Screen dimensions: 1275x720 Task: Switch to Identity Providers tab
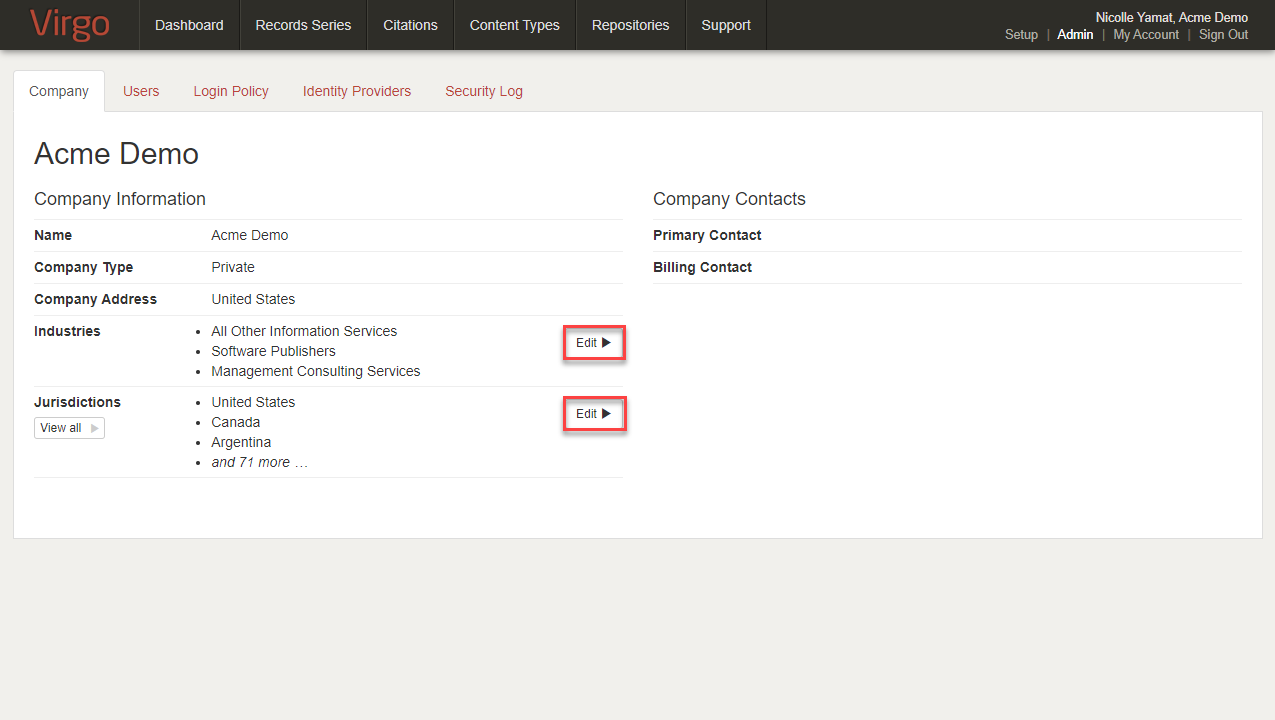(357, 91)
